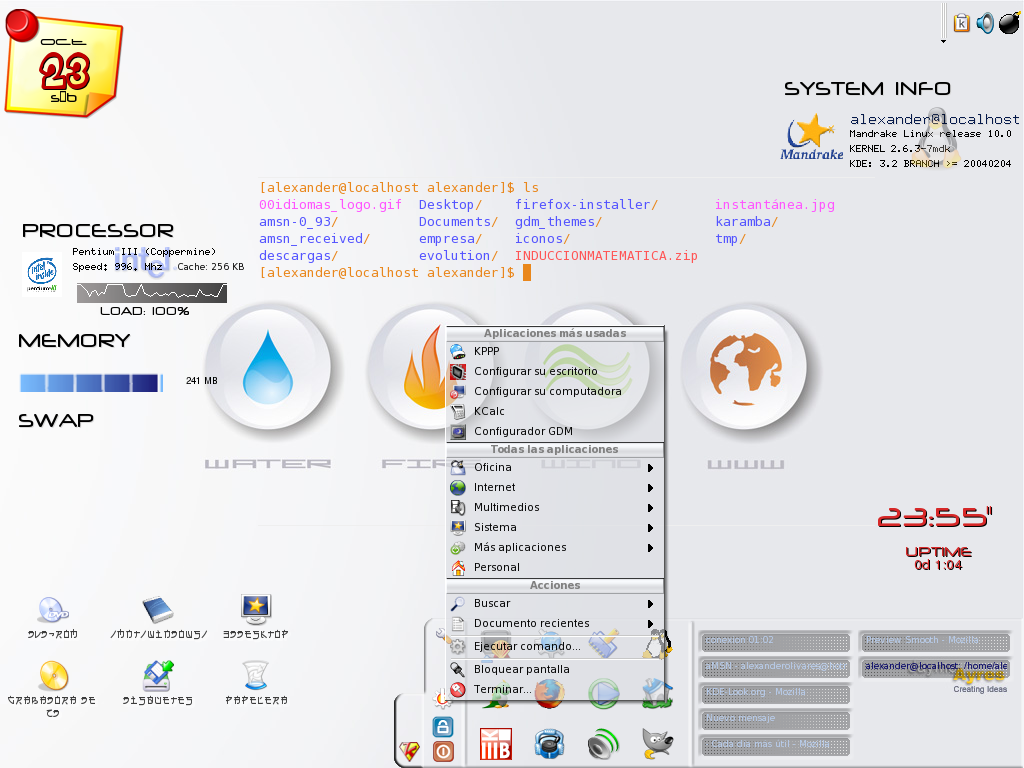Select Bloquear pantalla entry
This screenshot has height=768, width=1024.
[555, 669]
